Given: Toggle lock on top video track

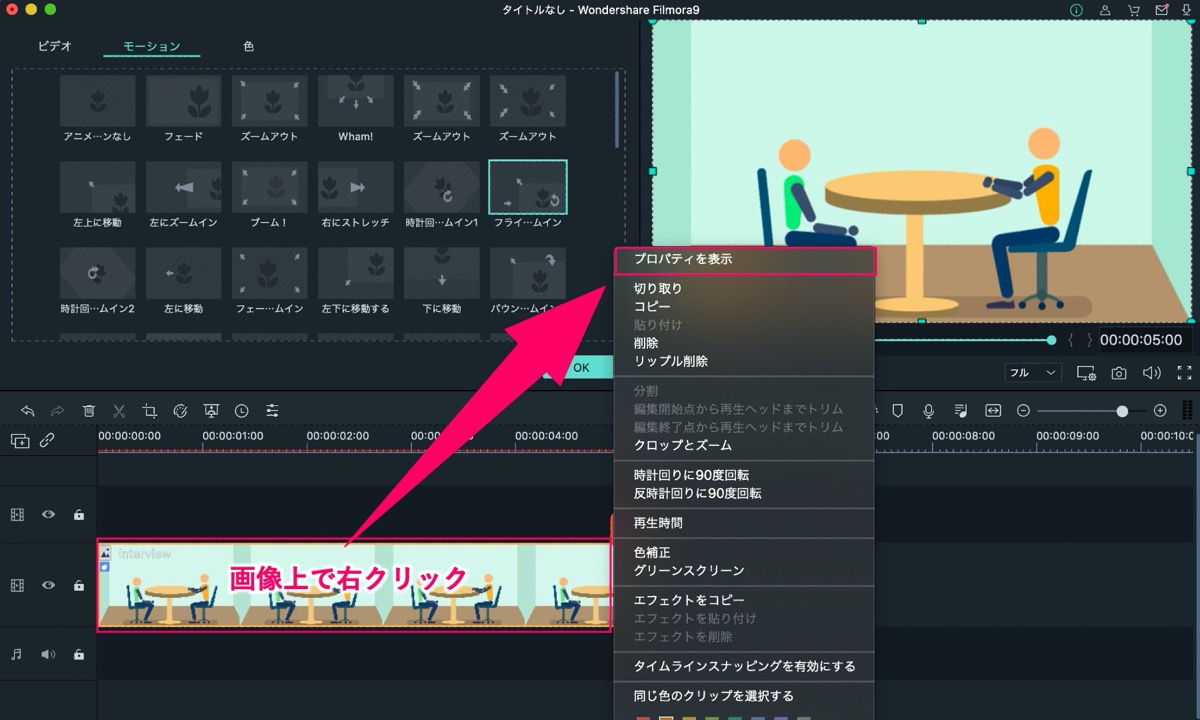Looking at the screenshot, I should click(x=79, y=514).
